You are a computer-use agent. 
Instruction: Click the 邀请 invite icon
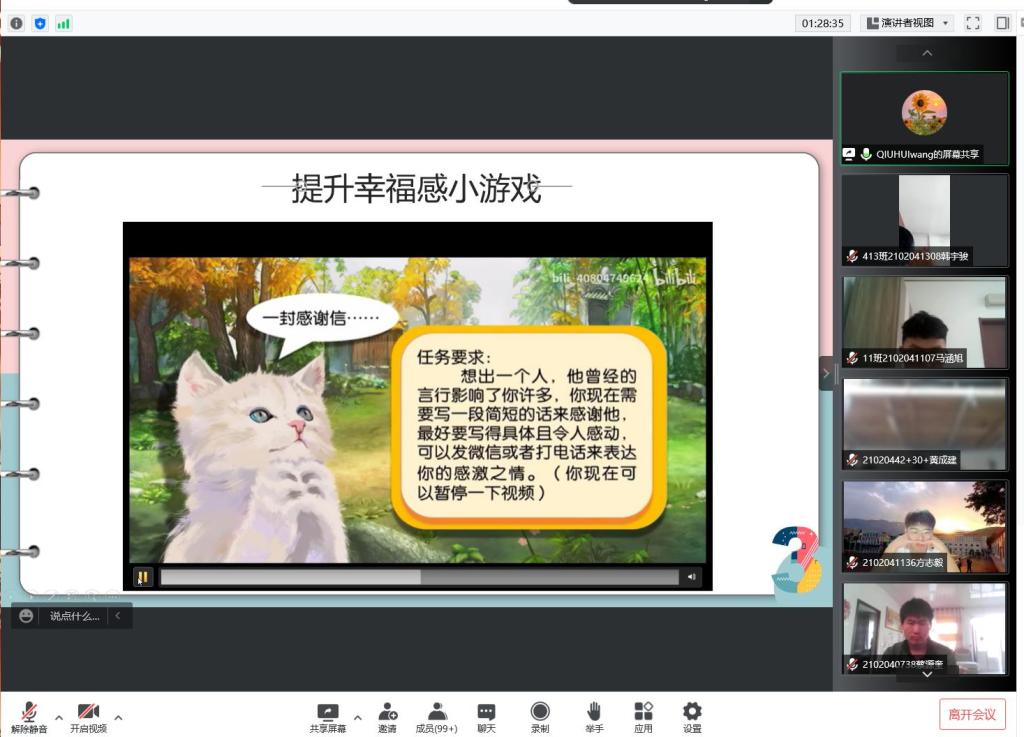pos(387,716)
